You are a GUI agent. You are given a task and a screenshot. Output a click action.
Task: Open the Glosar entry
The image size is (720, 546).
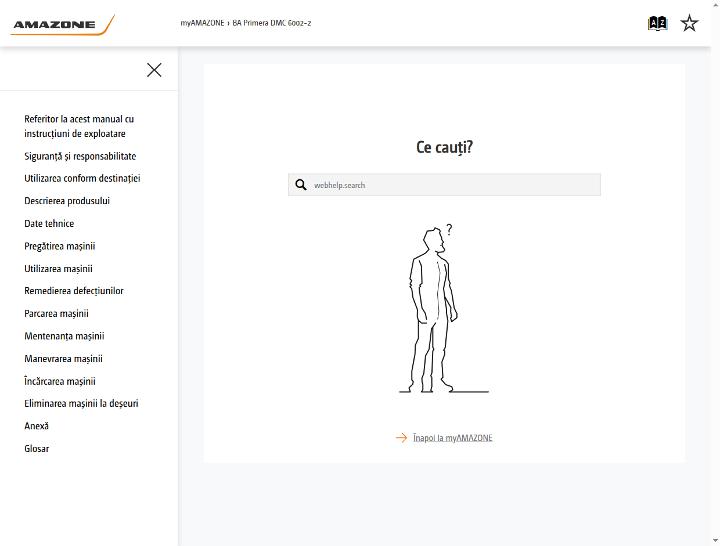pyautogui.click(x=37, y=449)
